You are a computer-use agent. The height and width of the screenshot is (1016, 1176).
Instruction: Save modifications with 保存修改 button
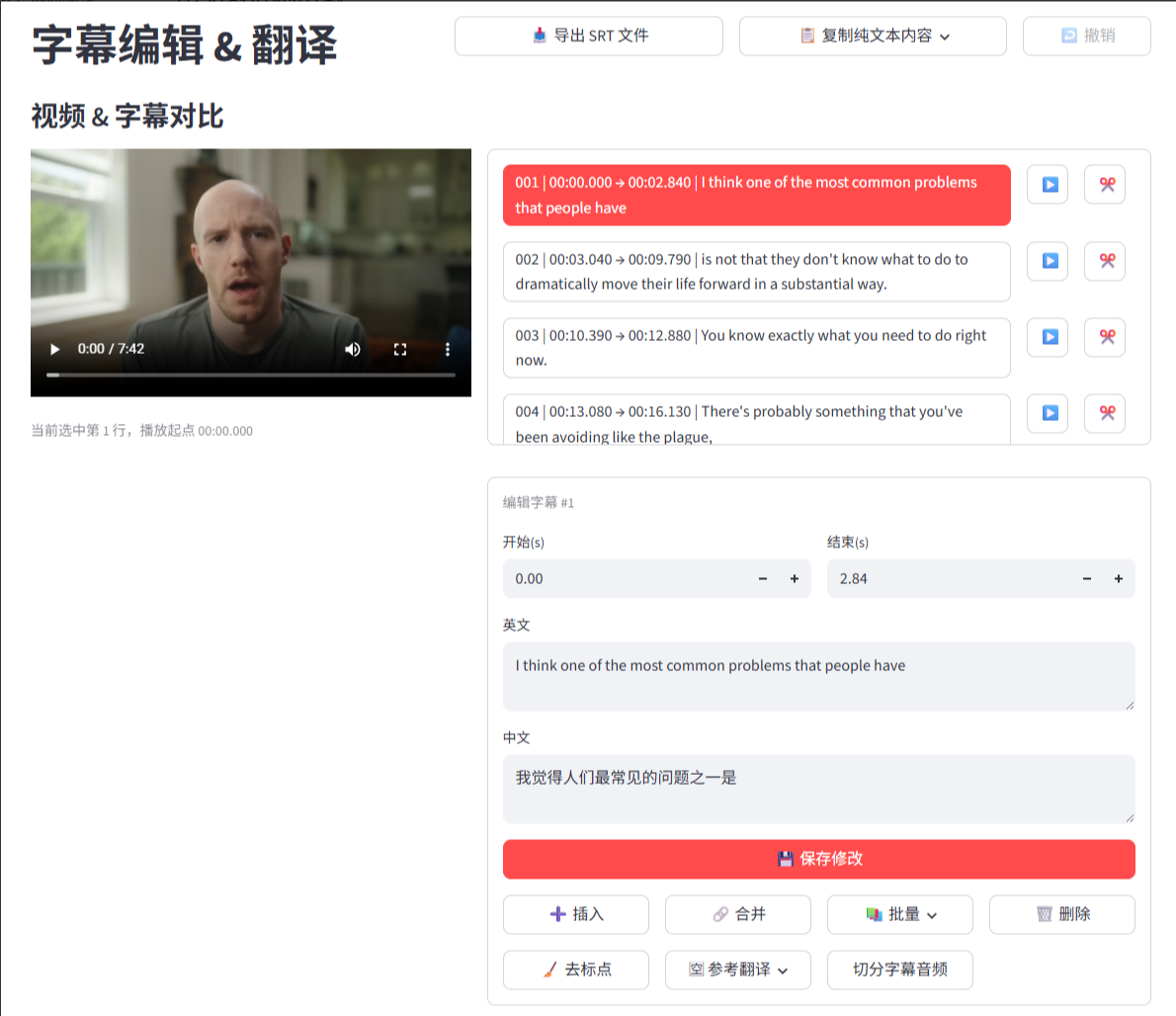819,859
